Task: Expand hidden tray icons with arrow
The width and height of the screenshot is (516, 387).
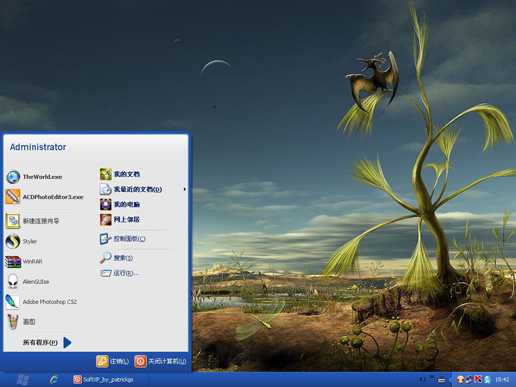Action: 451,379
